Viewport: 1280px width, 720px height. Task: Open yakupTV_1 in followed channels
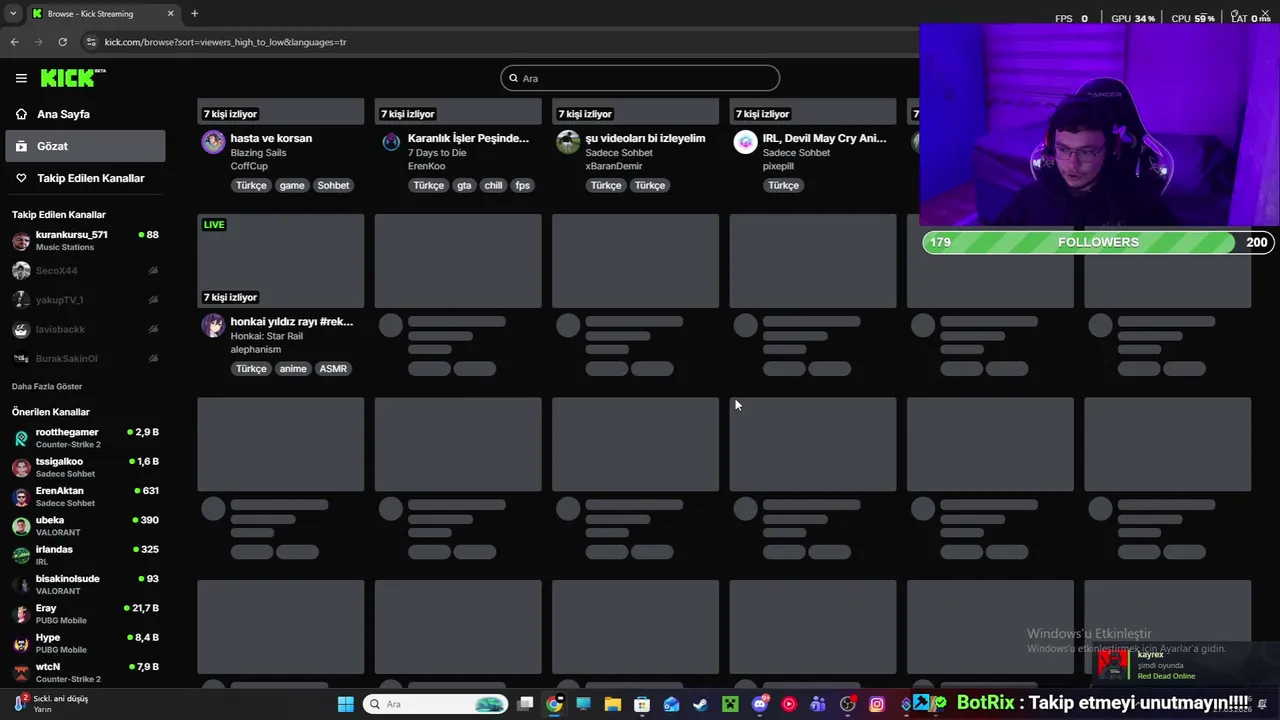click(x=85, y=300)
